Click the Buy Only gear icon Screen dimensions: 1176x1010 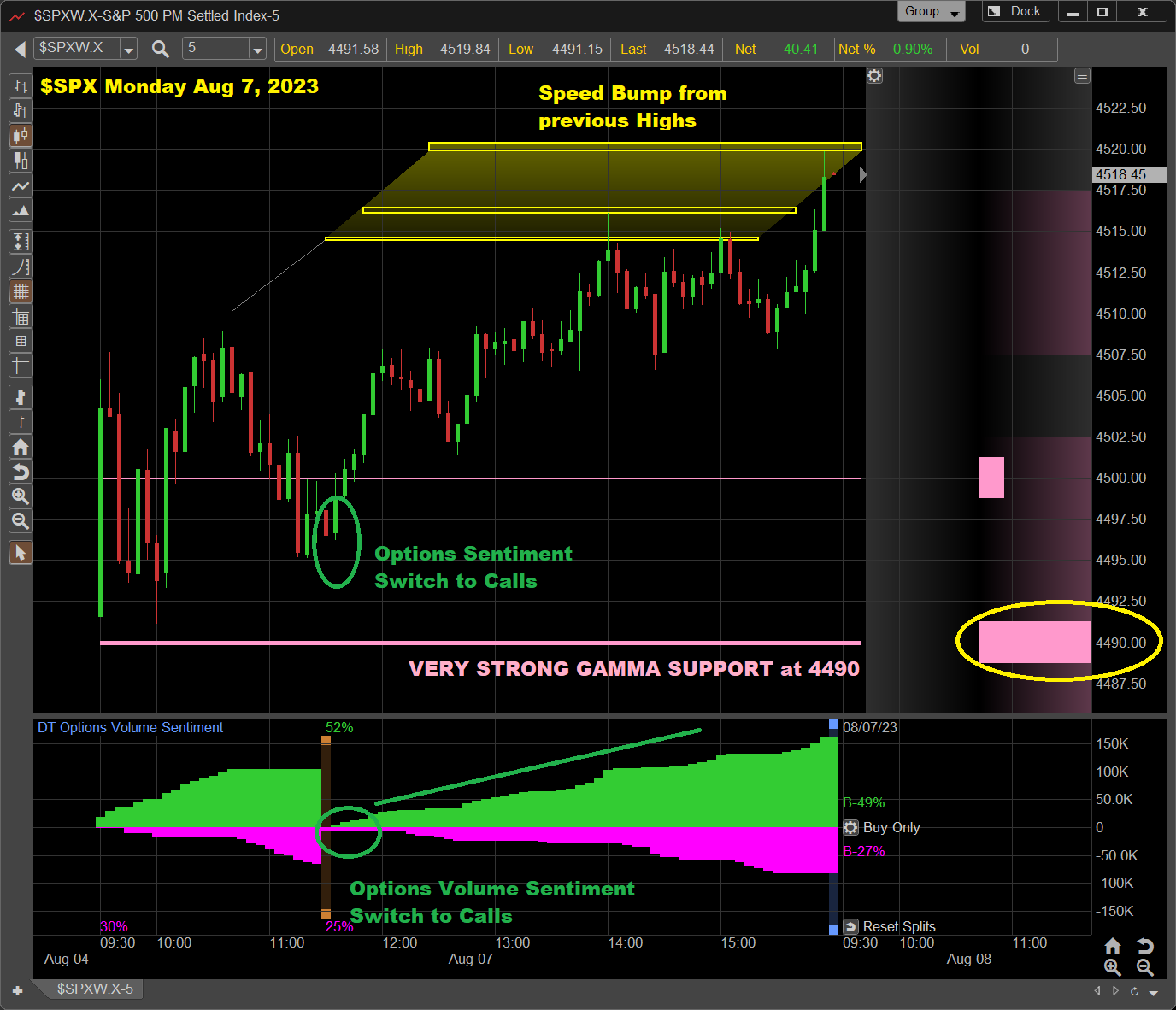pos(851,827)
